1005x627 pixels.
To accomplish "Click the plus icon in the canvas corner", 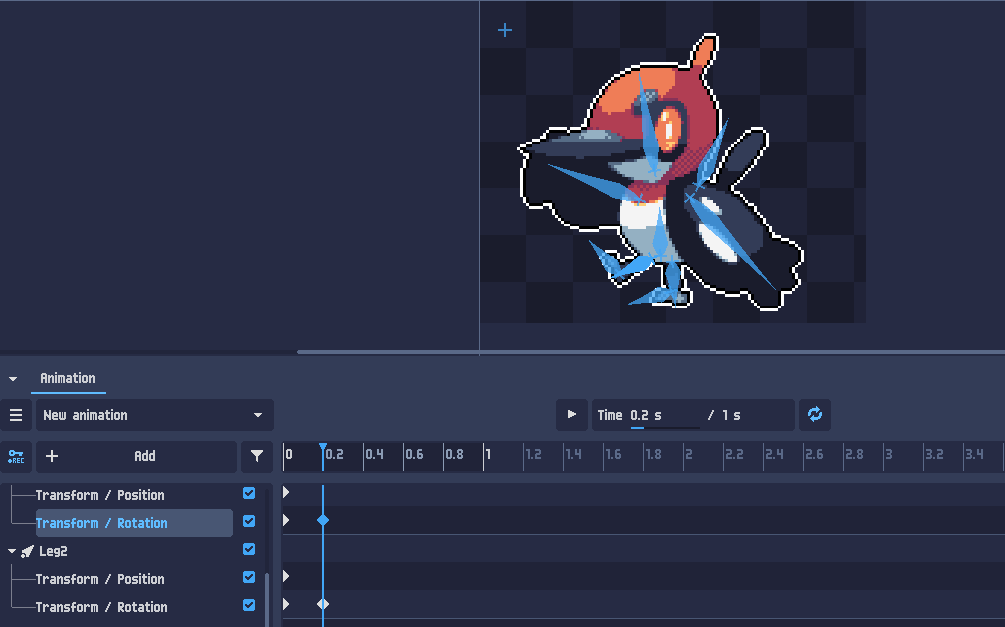I will tap(505, 30).
